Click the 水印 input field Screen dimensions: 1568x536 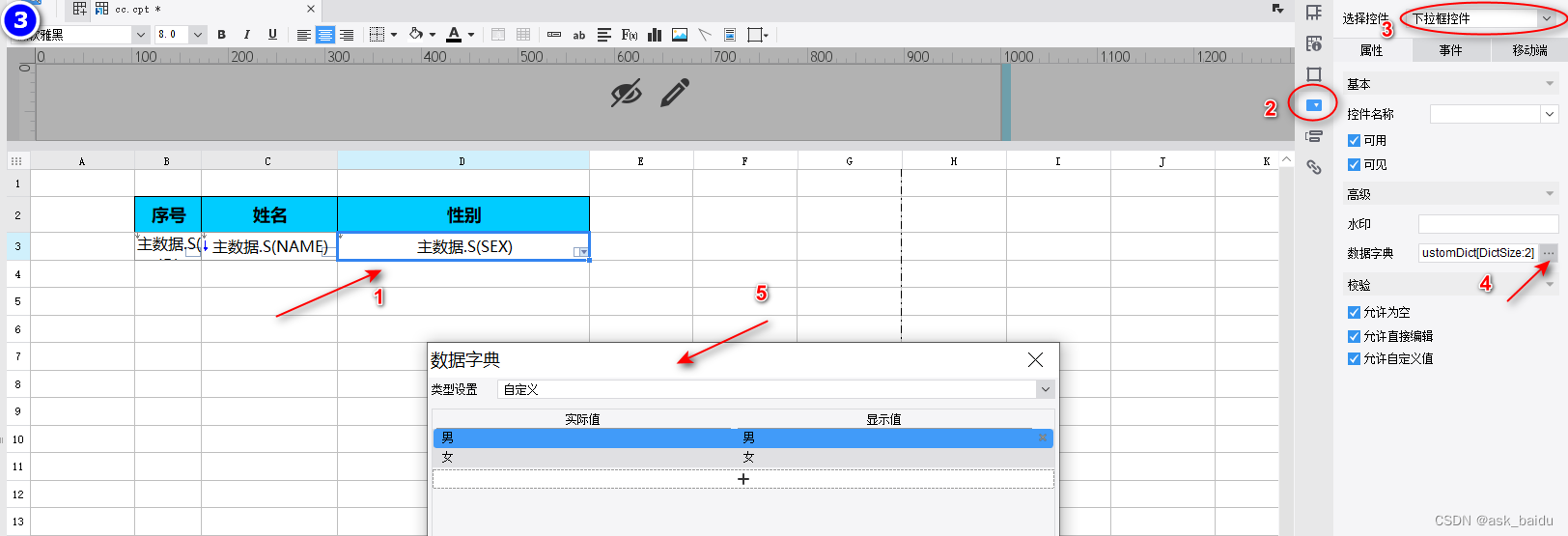point(1488,224)
